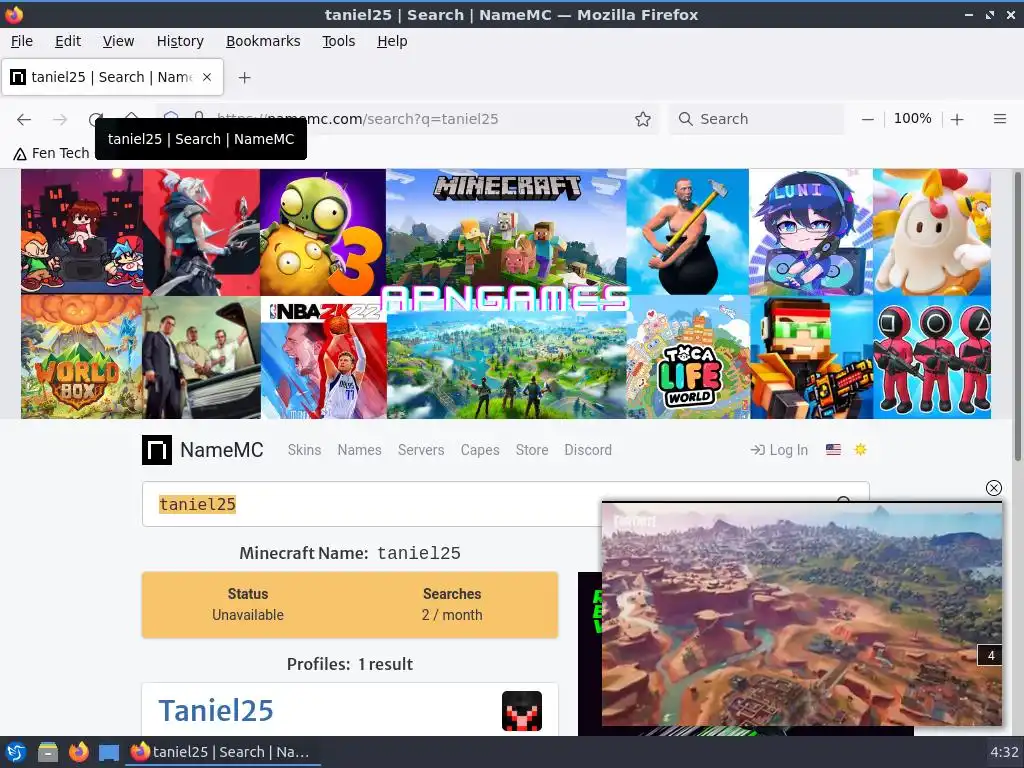Viewport: 1024px width, 768px height.
Task: Open the taskbar file manager icon
Action: pos(48,752)
